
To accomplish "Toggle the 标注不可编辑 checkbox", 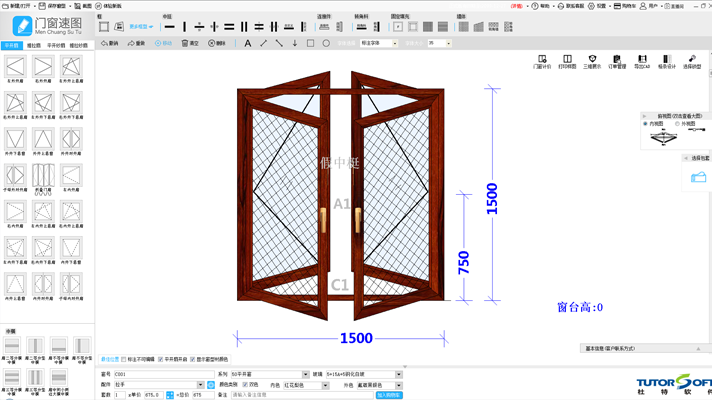I will (124, 359).
